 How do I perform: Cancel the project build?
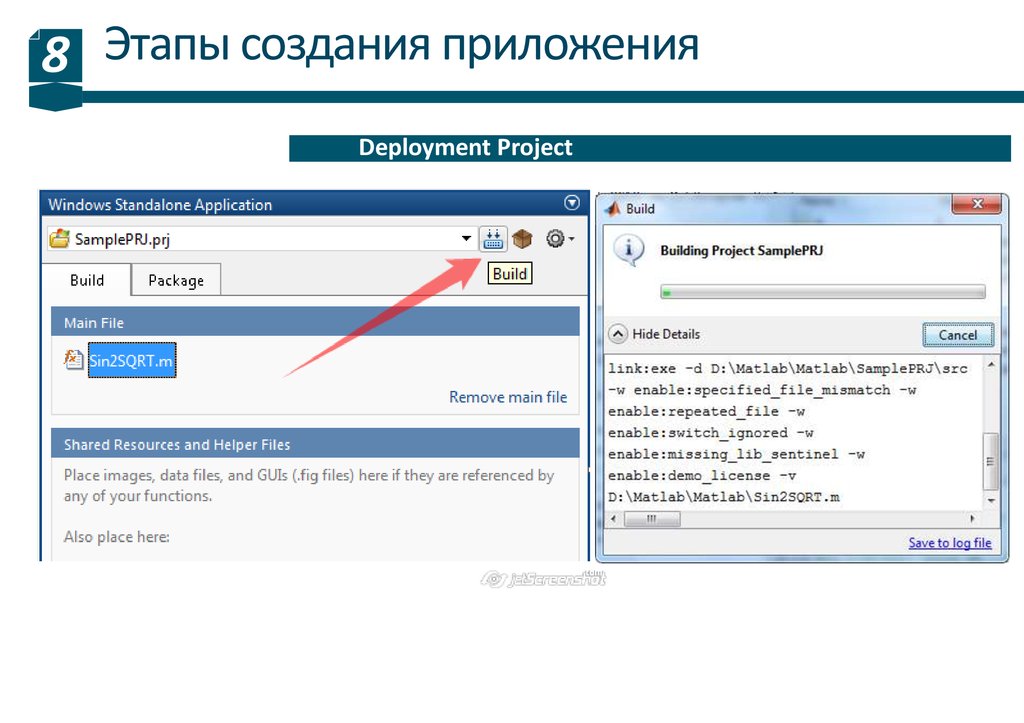click(x=957, y=335)
